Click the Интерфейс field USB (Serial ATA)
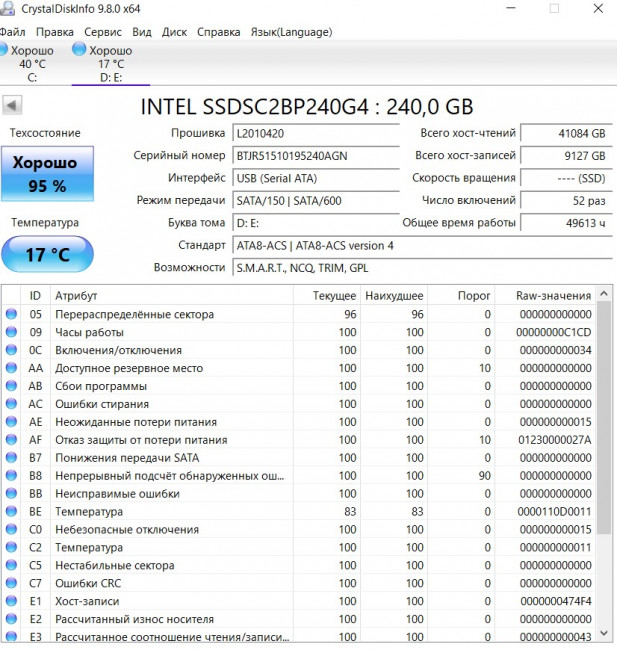617x650 pixels. pos(316,178)
